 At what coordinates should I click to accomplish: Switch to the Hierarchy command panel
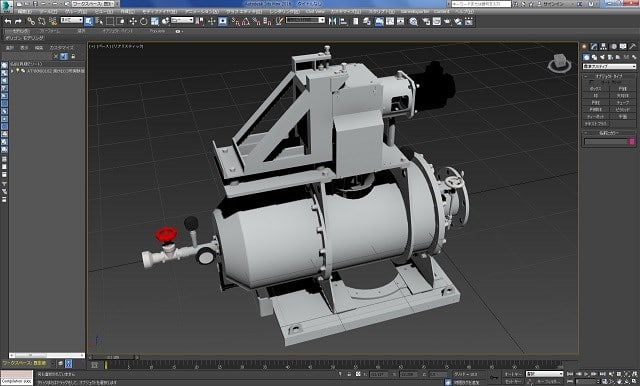click(603, 47)
